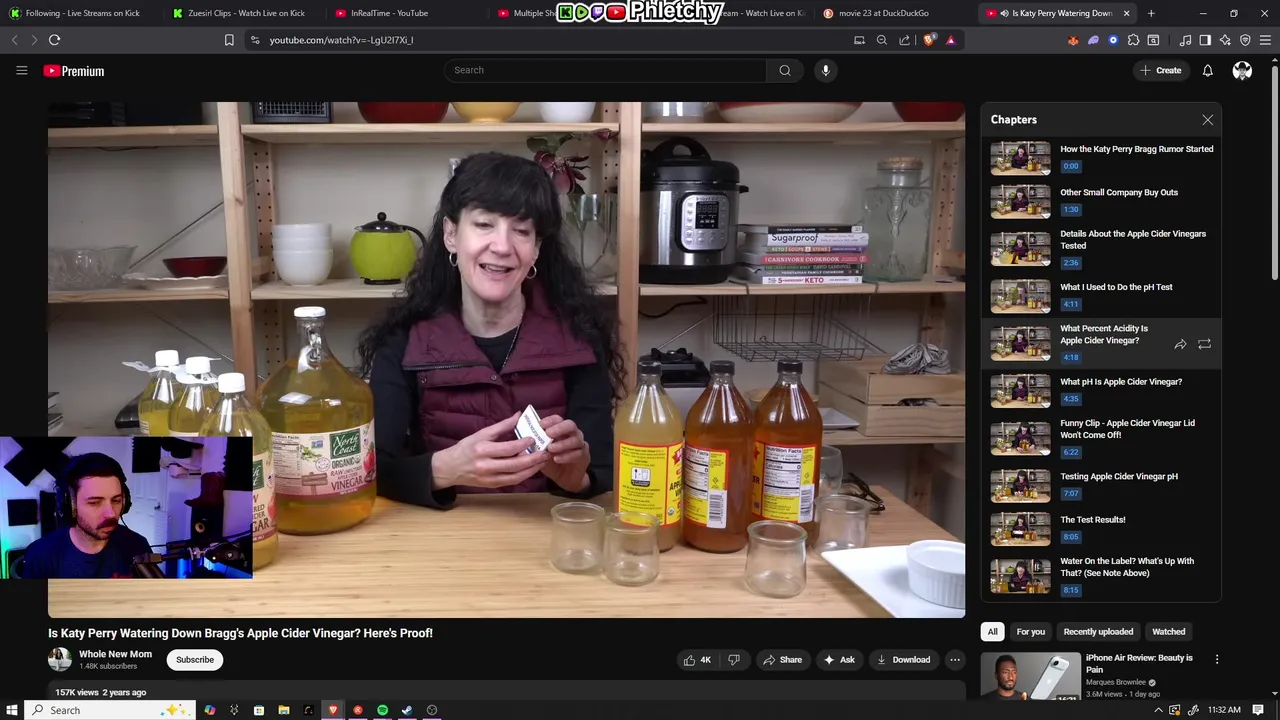This screenshot has width=1280, height=720.
Task: Share this page via address bar icon
Action: [x=904, y=40]
